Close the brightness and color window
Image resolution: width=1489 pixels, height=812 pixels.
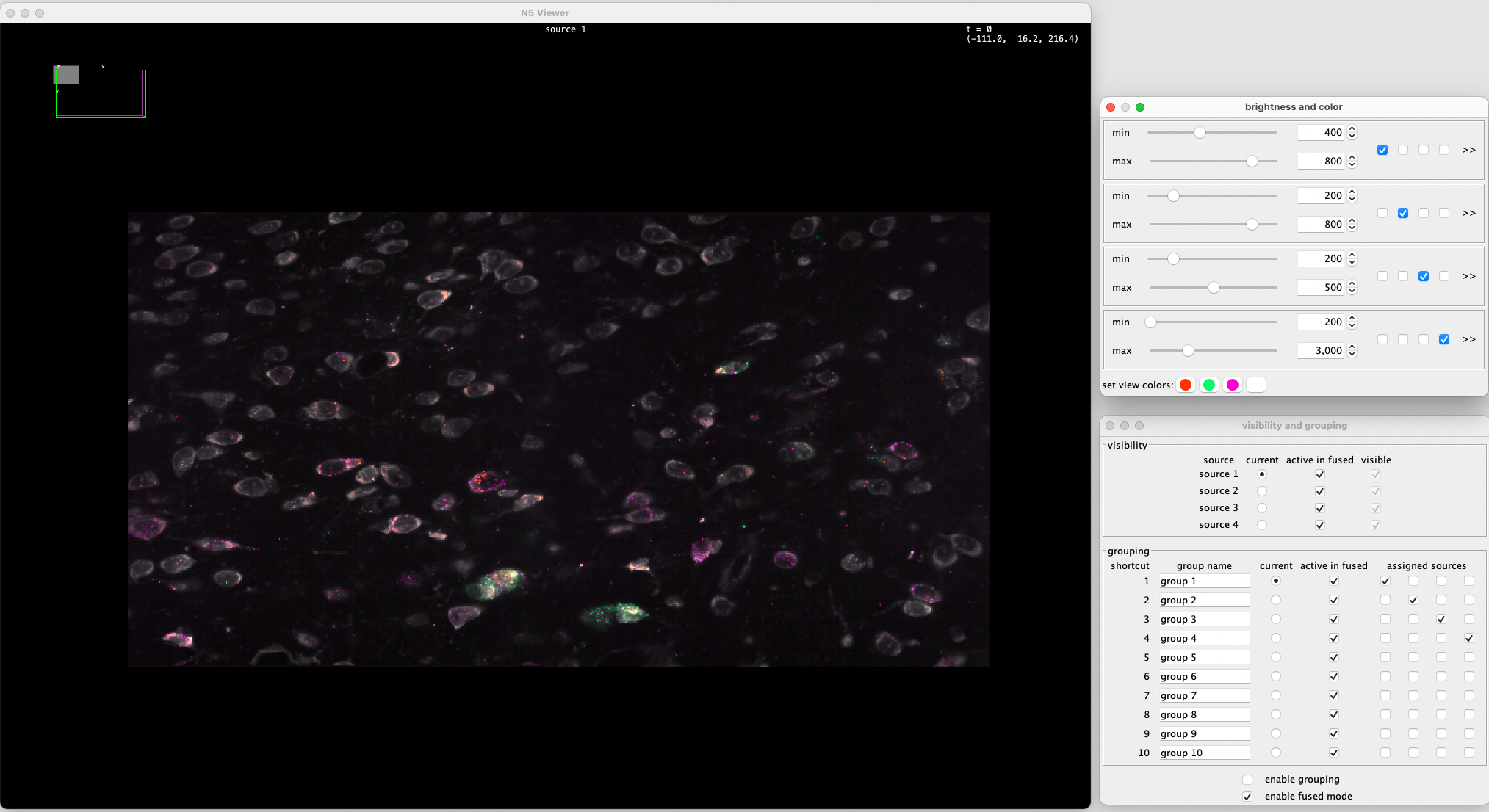click(x=1111, y=107)
